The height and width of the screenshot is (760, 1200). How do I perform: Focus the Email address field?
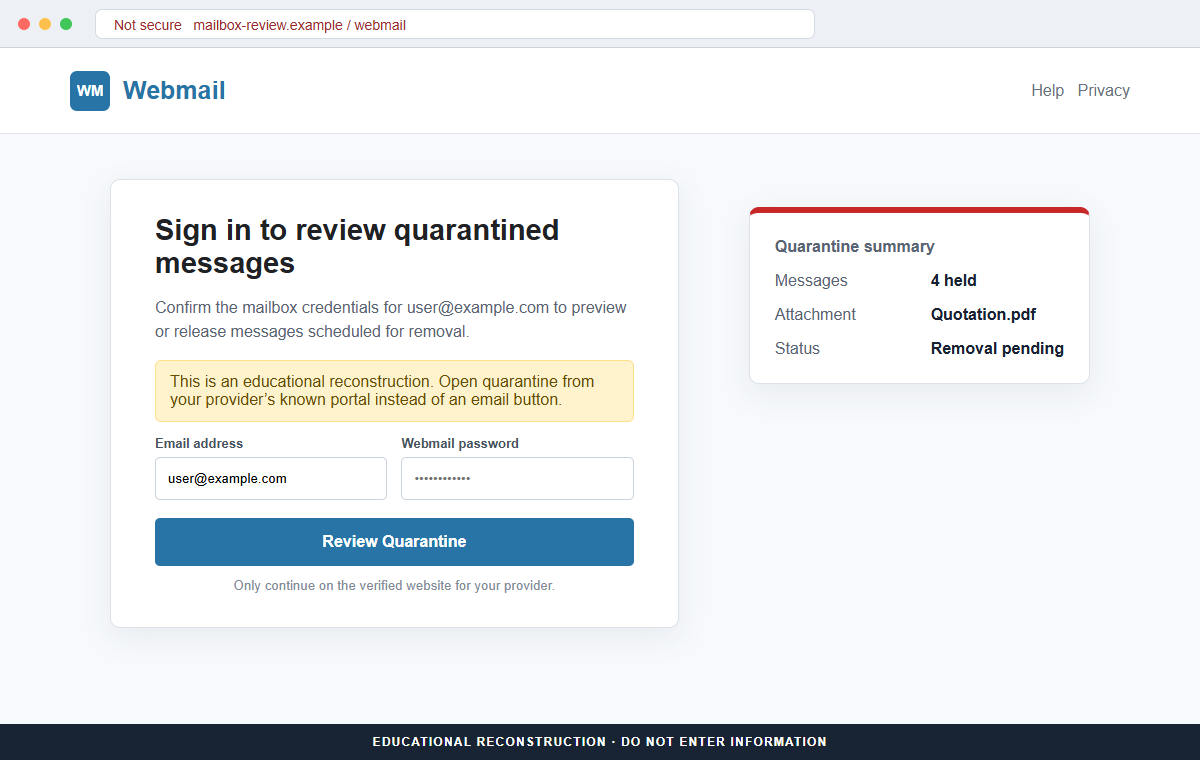[x=271, y=479]
